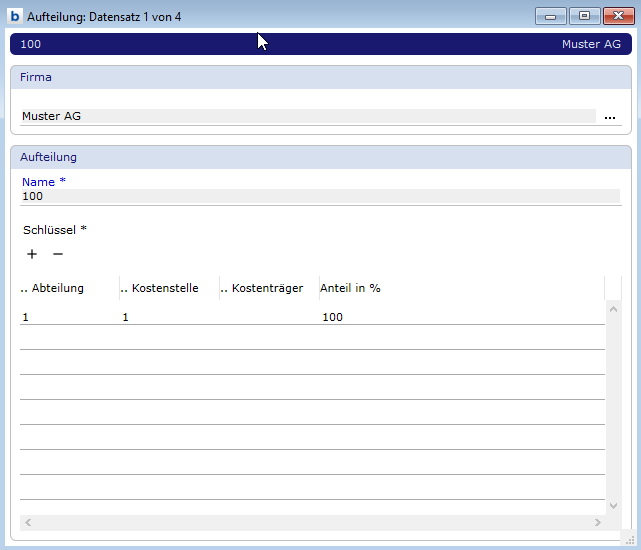The width and height of the screenshot is (641, 550).
Task: Click the Abteilung column header
Action: [58, 288]
